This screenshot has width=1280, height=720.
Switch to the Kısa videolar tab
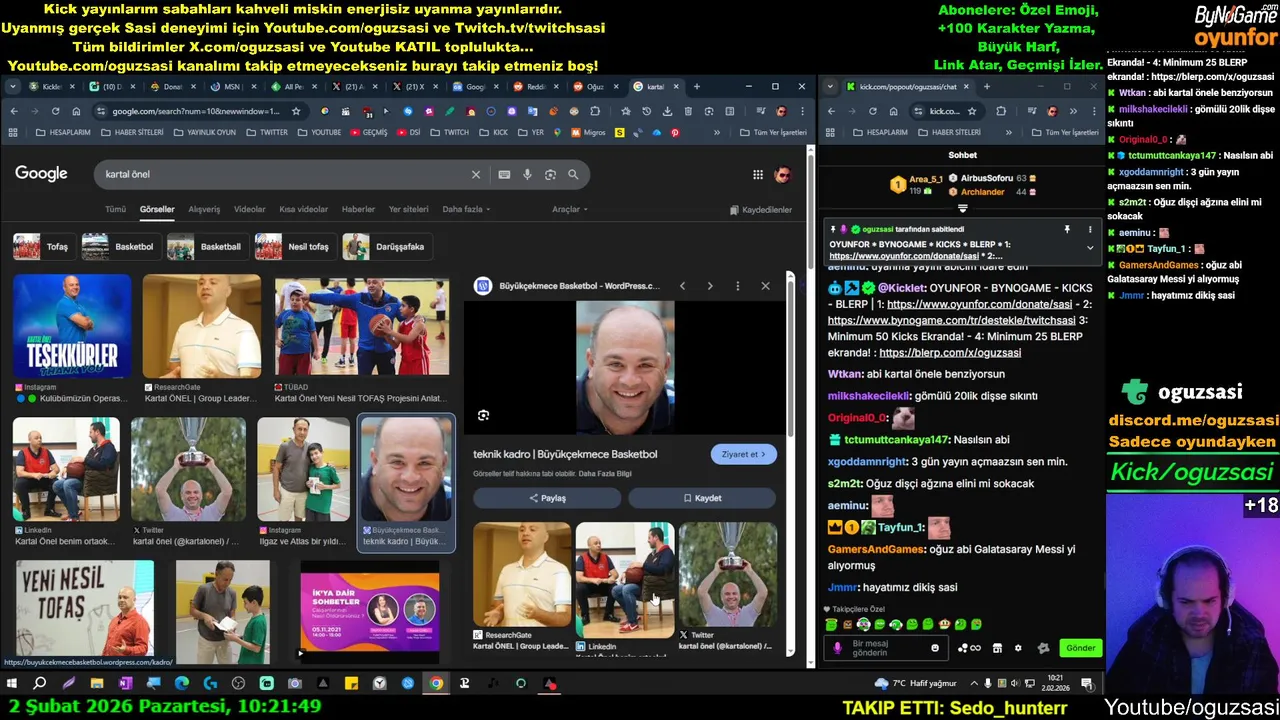coord(303,209)
